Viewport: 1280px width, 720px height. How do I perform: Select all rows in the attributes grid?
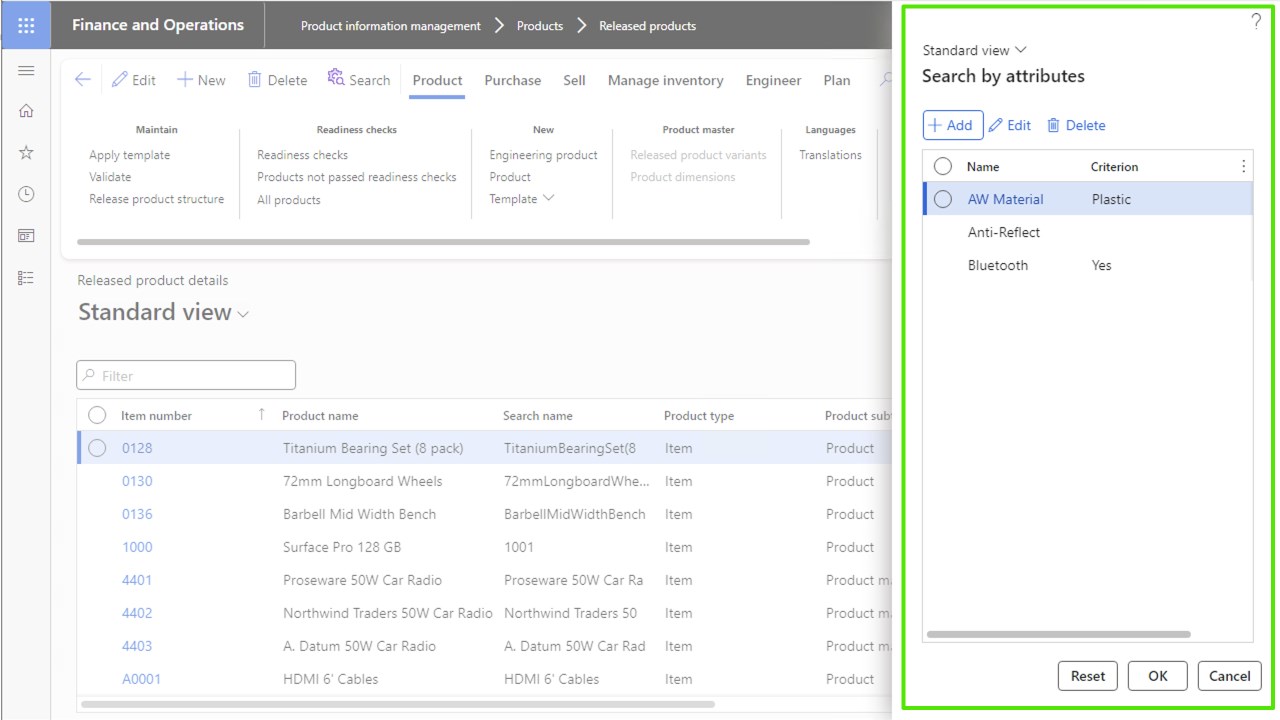pos(942,166)
